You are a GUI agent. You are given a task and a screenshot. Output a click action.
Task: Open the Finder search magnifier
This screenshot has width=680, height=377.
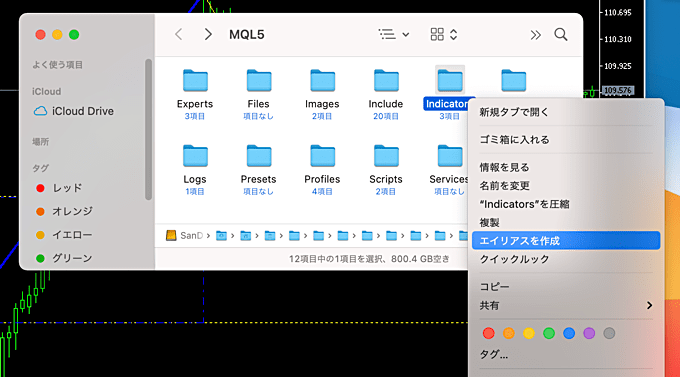point(561,34)
